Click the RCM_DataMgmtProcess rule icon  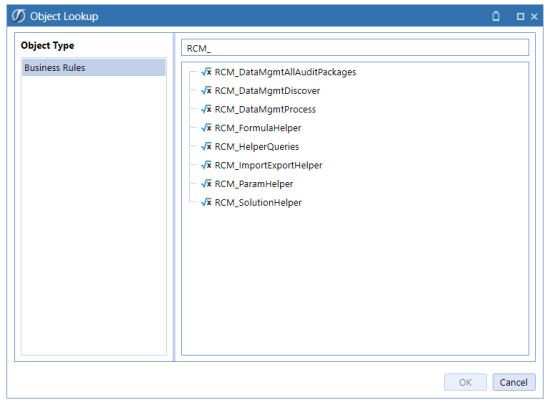click(206, 109)
